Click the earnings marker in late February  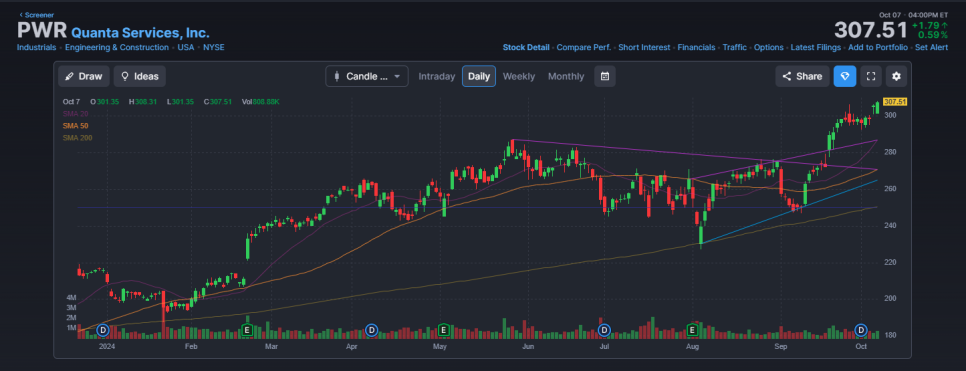(247, 330)
